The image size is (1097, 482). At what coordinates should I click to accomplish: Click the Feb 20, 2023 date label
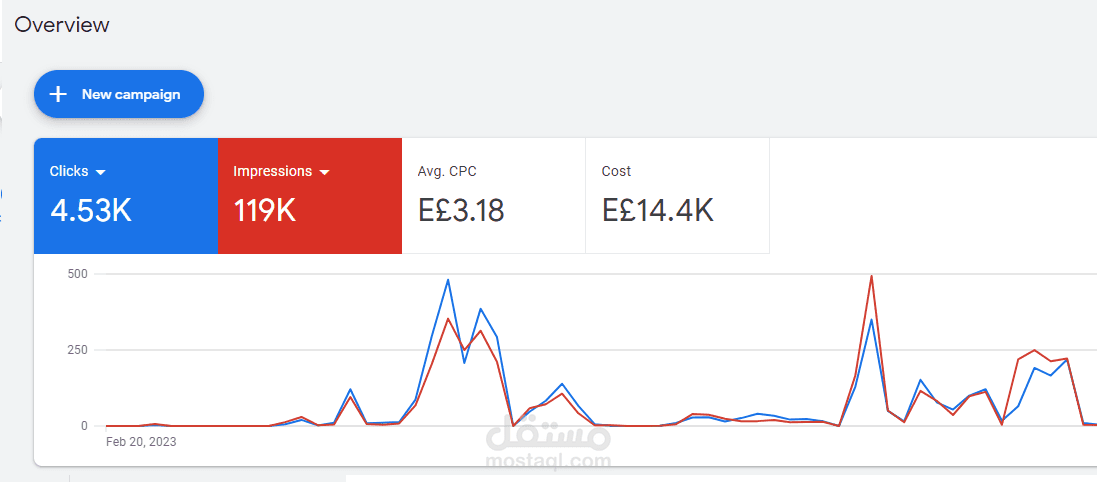(x=142, y=440)
